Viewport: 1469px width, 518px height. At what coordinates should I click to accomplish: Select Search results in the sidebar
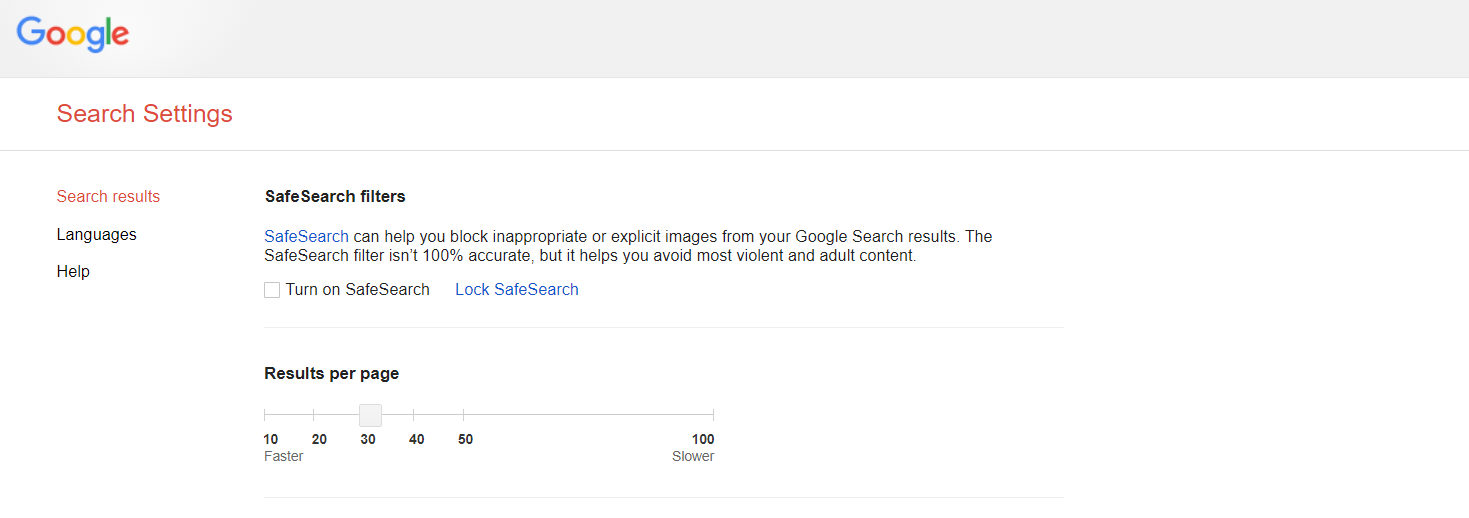pos(108,197)
